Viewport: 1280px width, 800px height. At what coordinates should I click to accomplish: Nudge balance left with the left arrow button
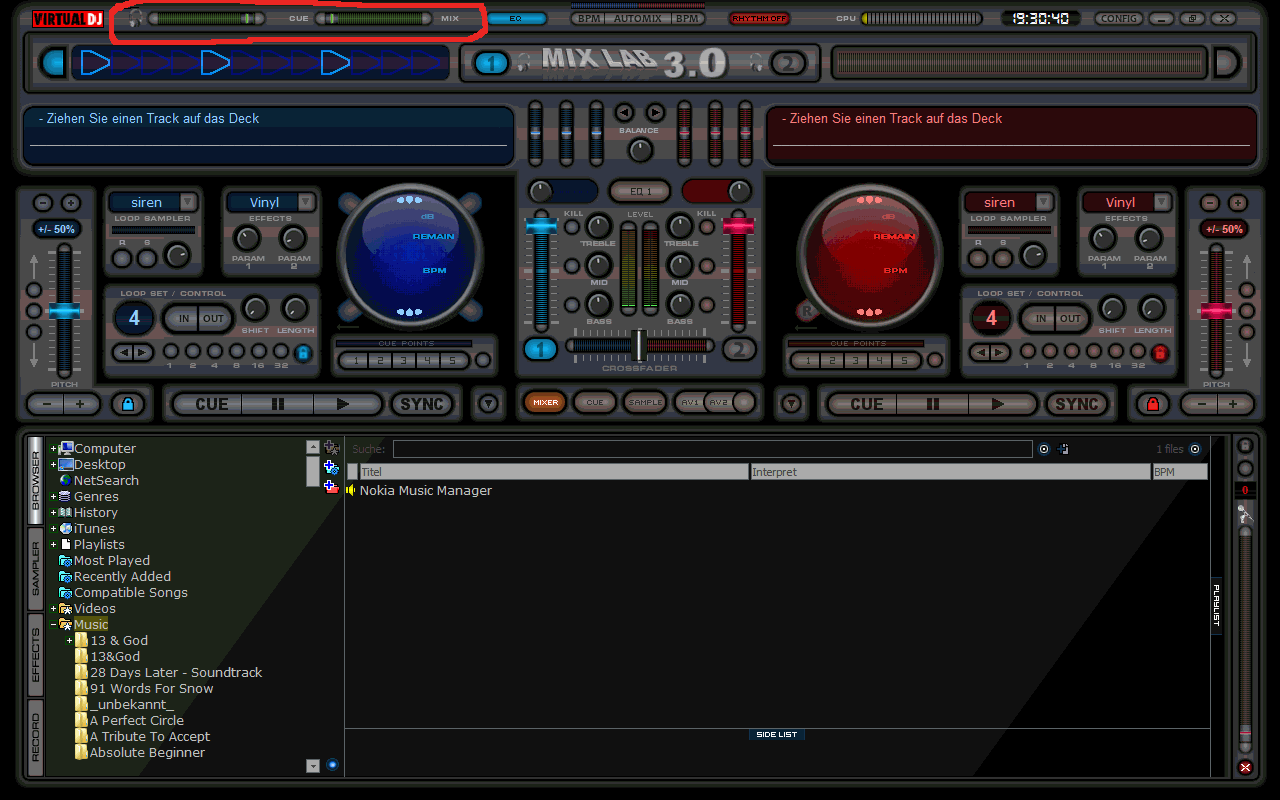pos(625,112)
